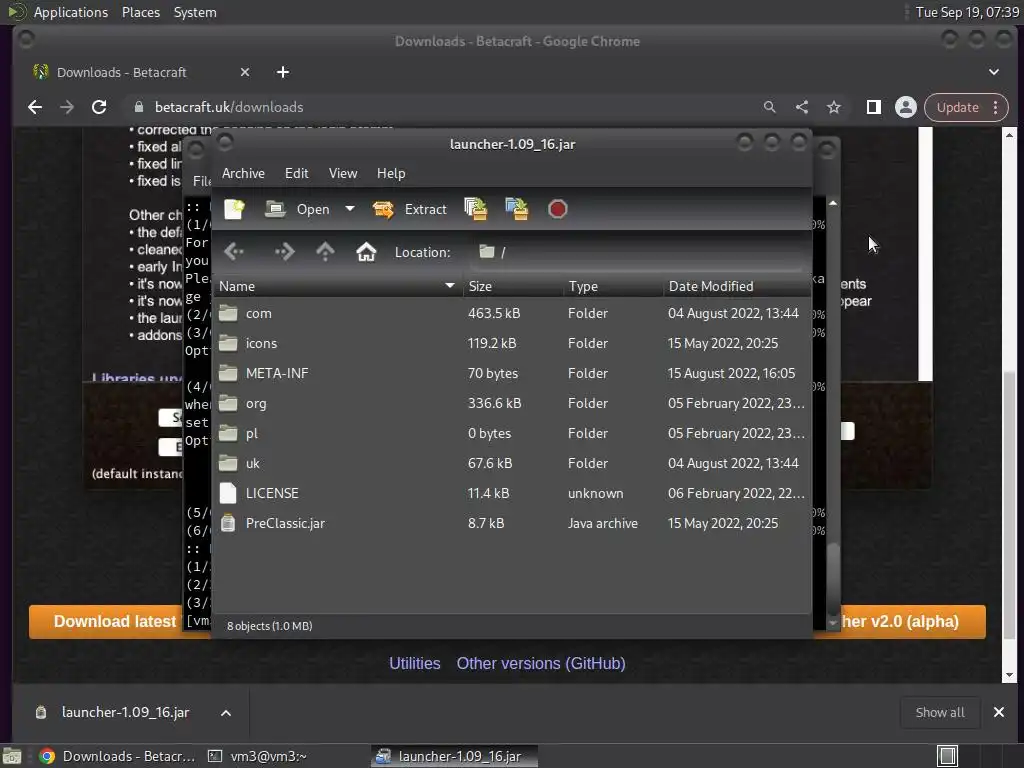This screenshot has height=768, width=1024.
Task: Go back in Chrome browser
Action: point(35,107)
